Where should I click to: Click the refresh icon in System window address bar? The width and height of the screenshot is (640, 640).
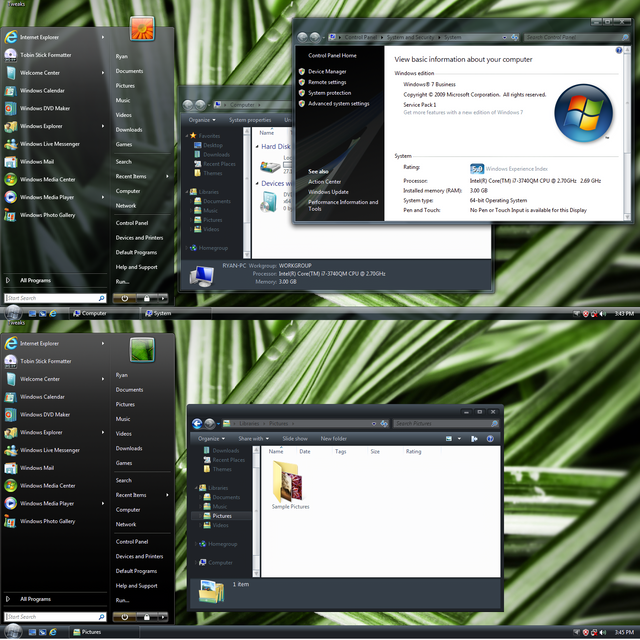coord(515,37)
